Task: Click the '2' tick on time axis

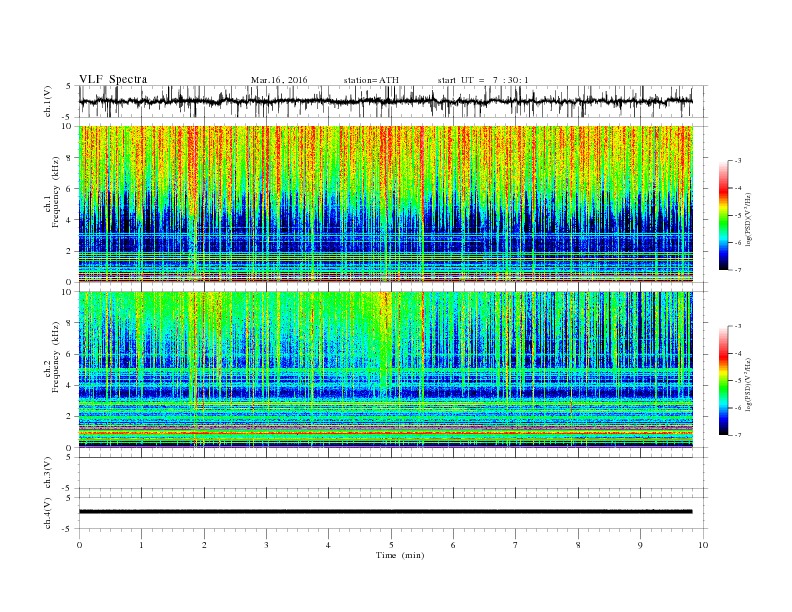Action: click(204, 545)
